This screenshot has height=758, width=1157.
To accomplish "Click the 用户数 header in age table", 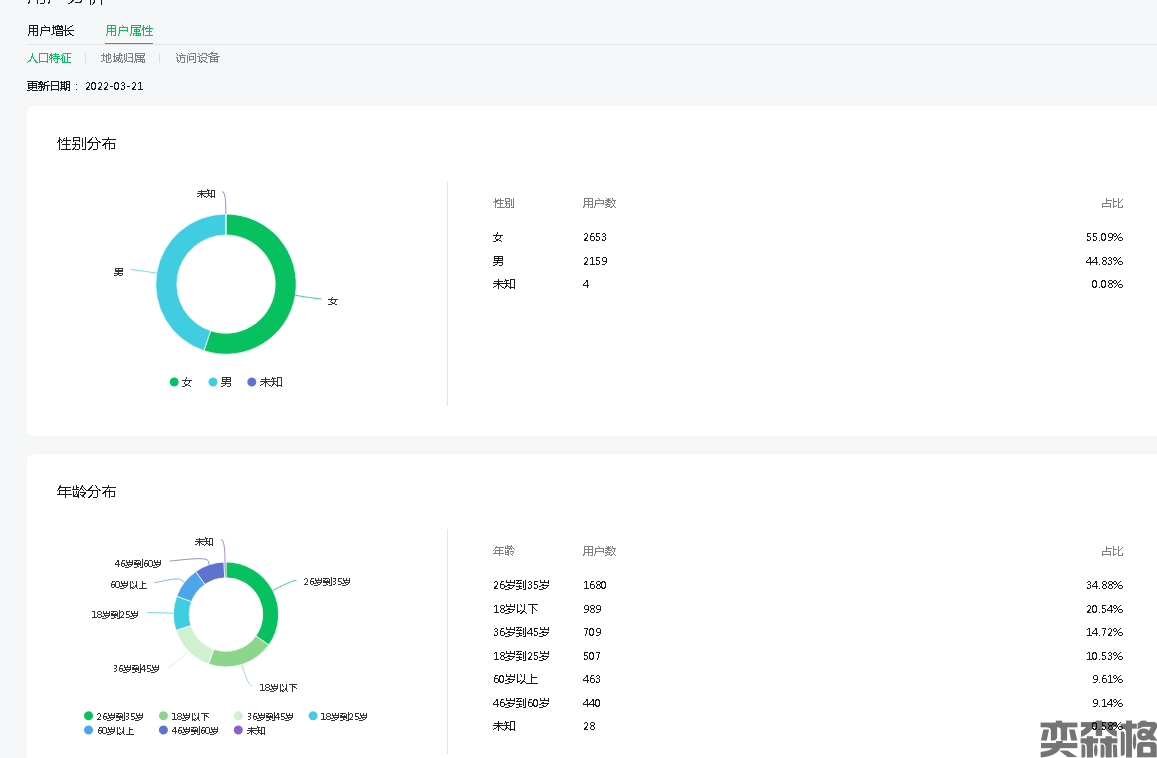I will 599,551.
